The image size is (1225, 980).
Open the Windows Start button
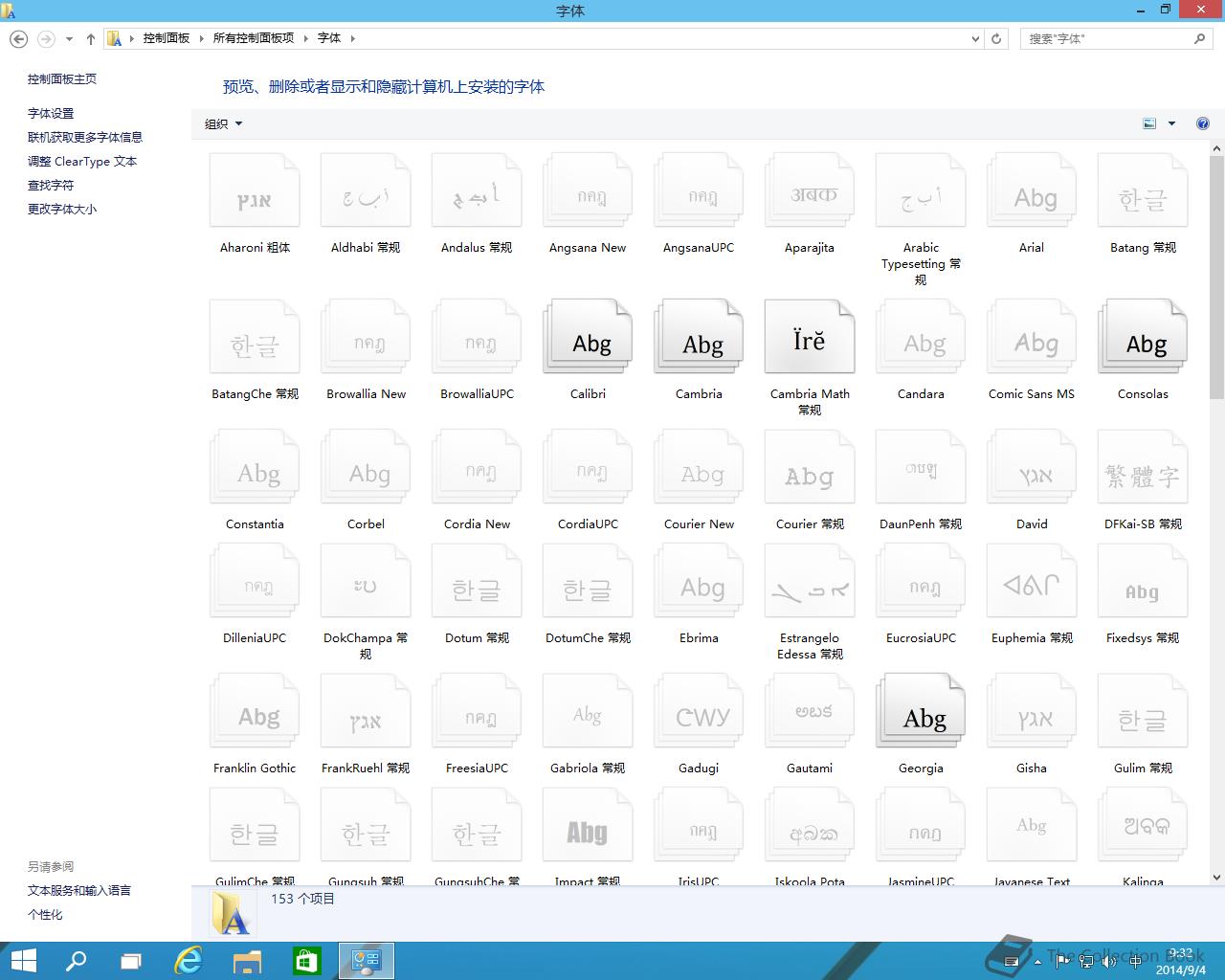tap(23, 961)
